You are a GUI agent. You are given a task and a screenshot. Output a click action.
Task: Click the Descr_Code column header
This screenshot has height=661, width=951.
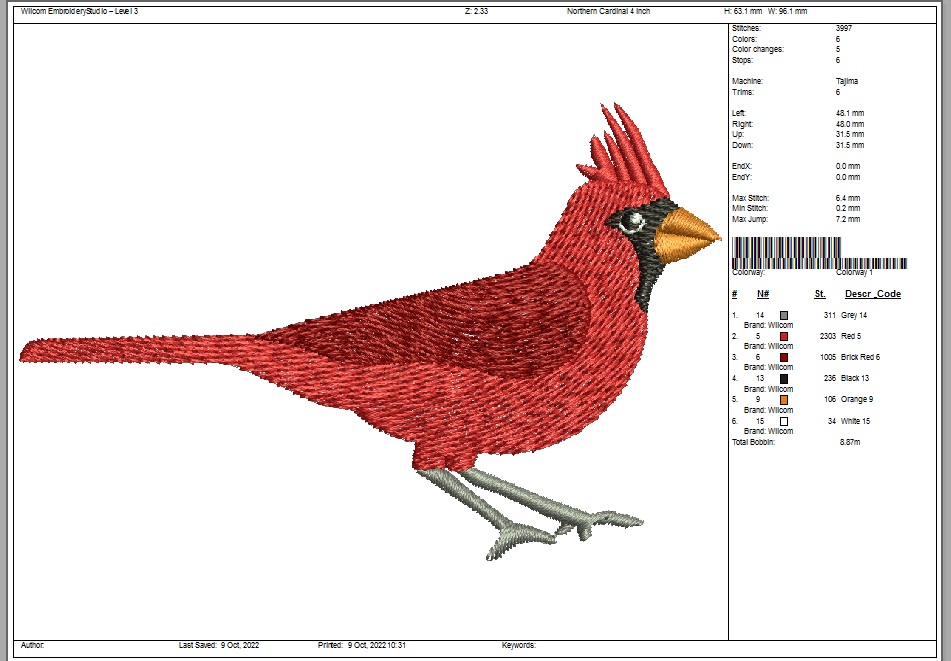click(872, 294)
